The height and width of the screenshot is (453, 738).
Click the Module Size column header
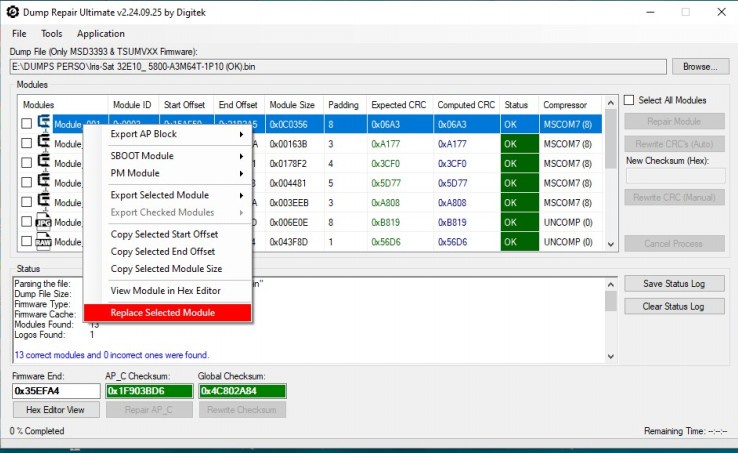click(292, 105)
